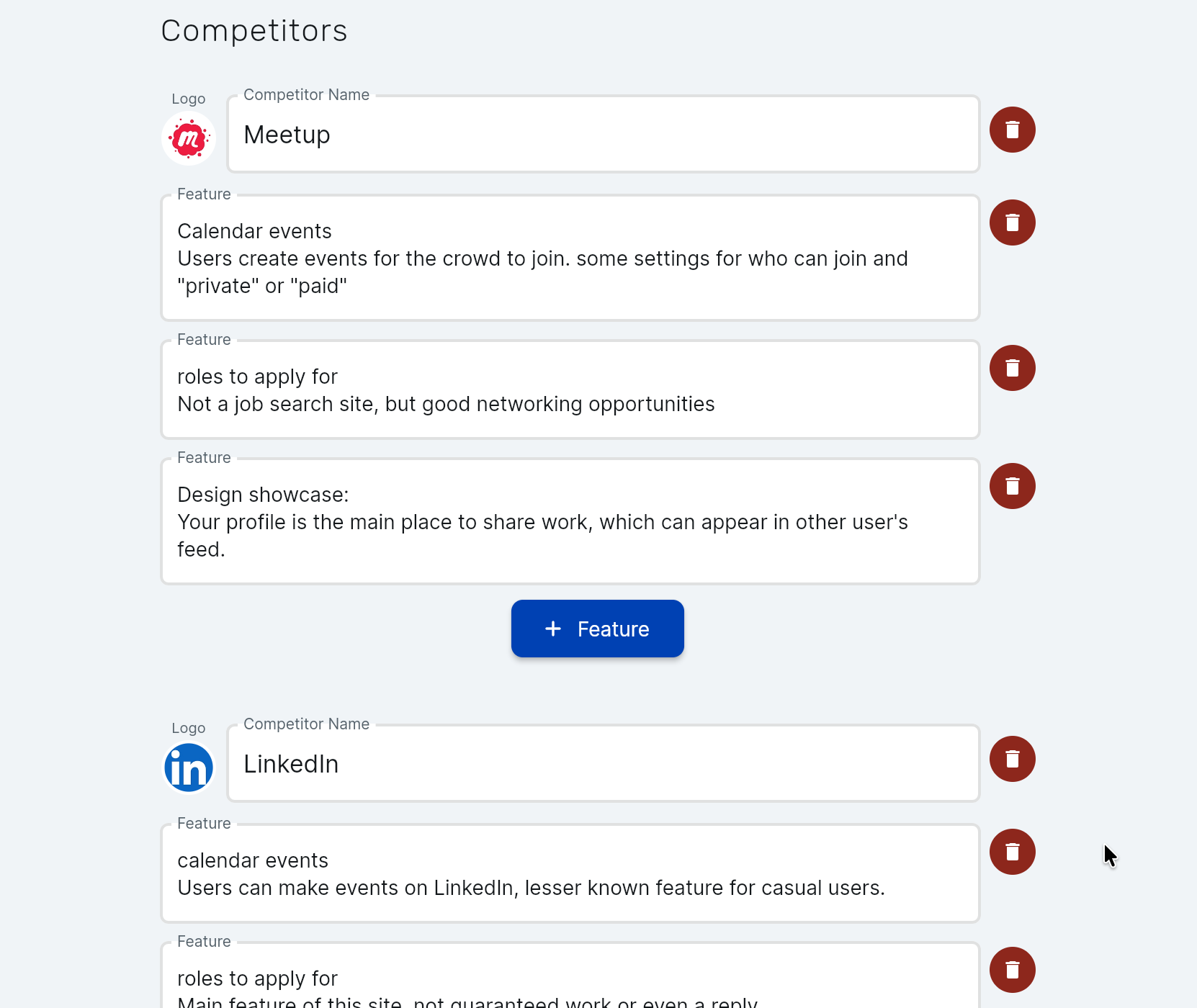Add a new feature to Meetup
Image resolution: width=1197 pixels, height=1008 pixels.
(597, 629)
